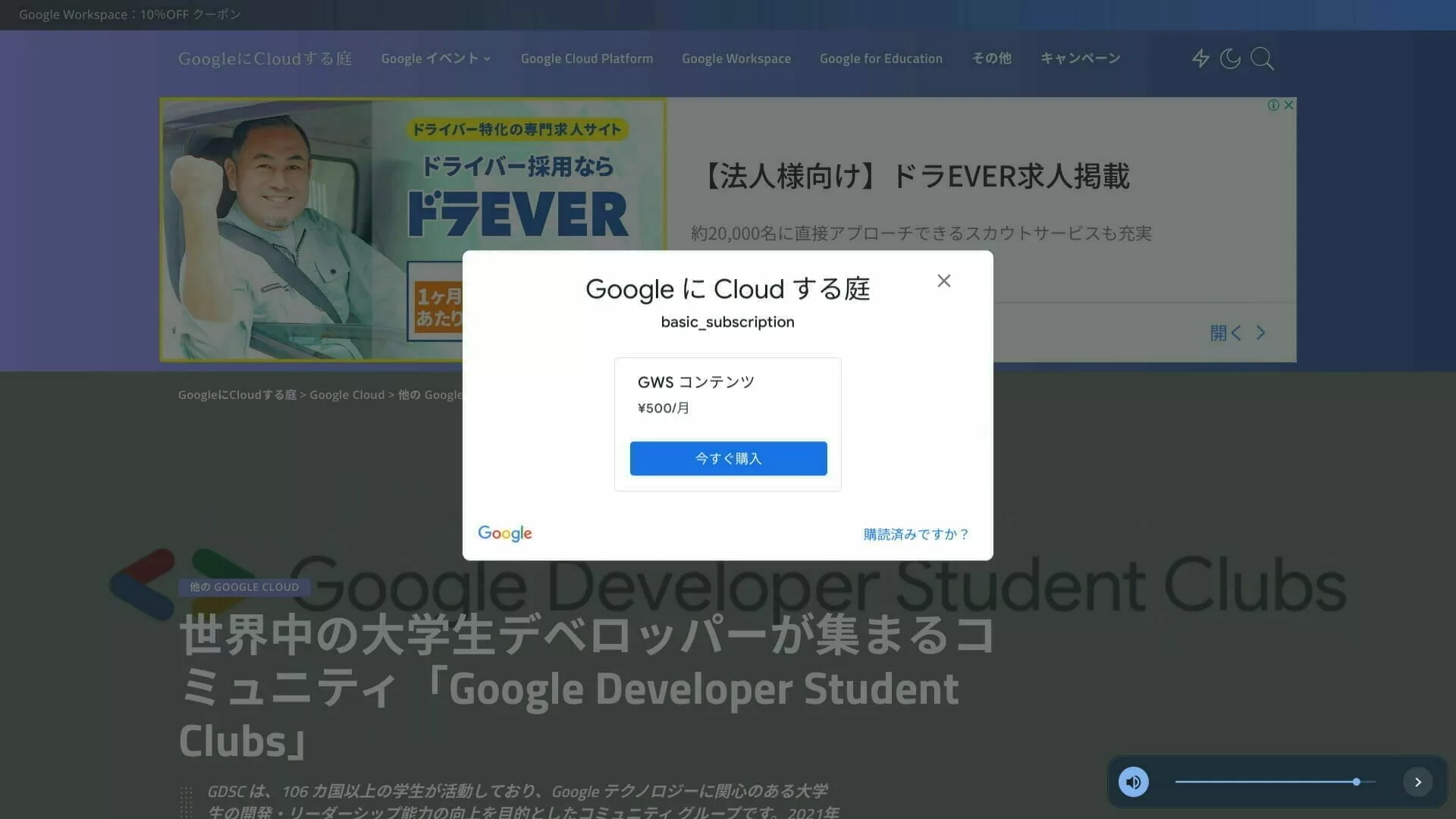Click the ad info icon

coord(1273,105)
